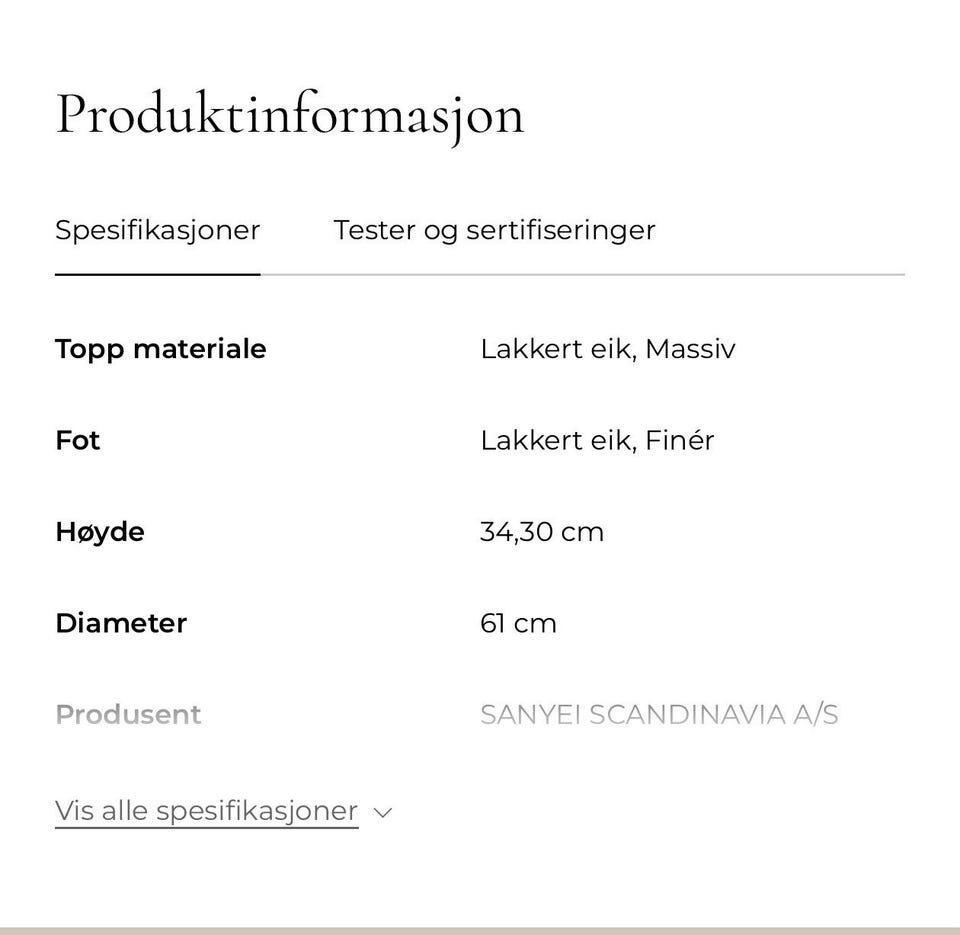Viewport: 960px width, 935px height.
Task: Select the Diameter label
Action: 121,623
